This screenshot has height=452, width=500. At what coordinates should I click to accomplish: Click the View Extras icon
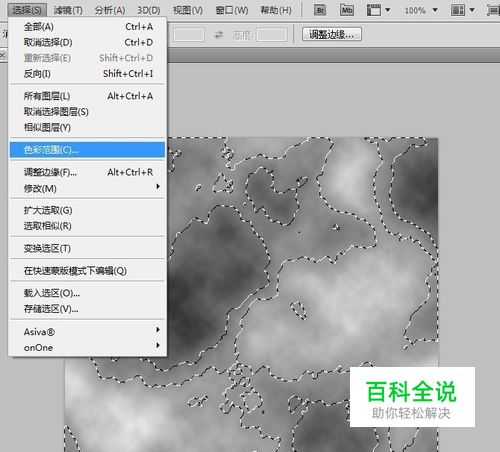point(374,10)
